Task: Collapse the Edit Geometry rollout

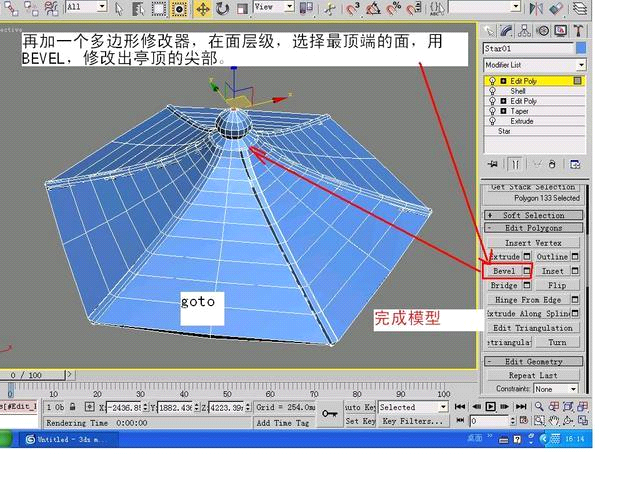Action: (x=533, y=361)
